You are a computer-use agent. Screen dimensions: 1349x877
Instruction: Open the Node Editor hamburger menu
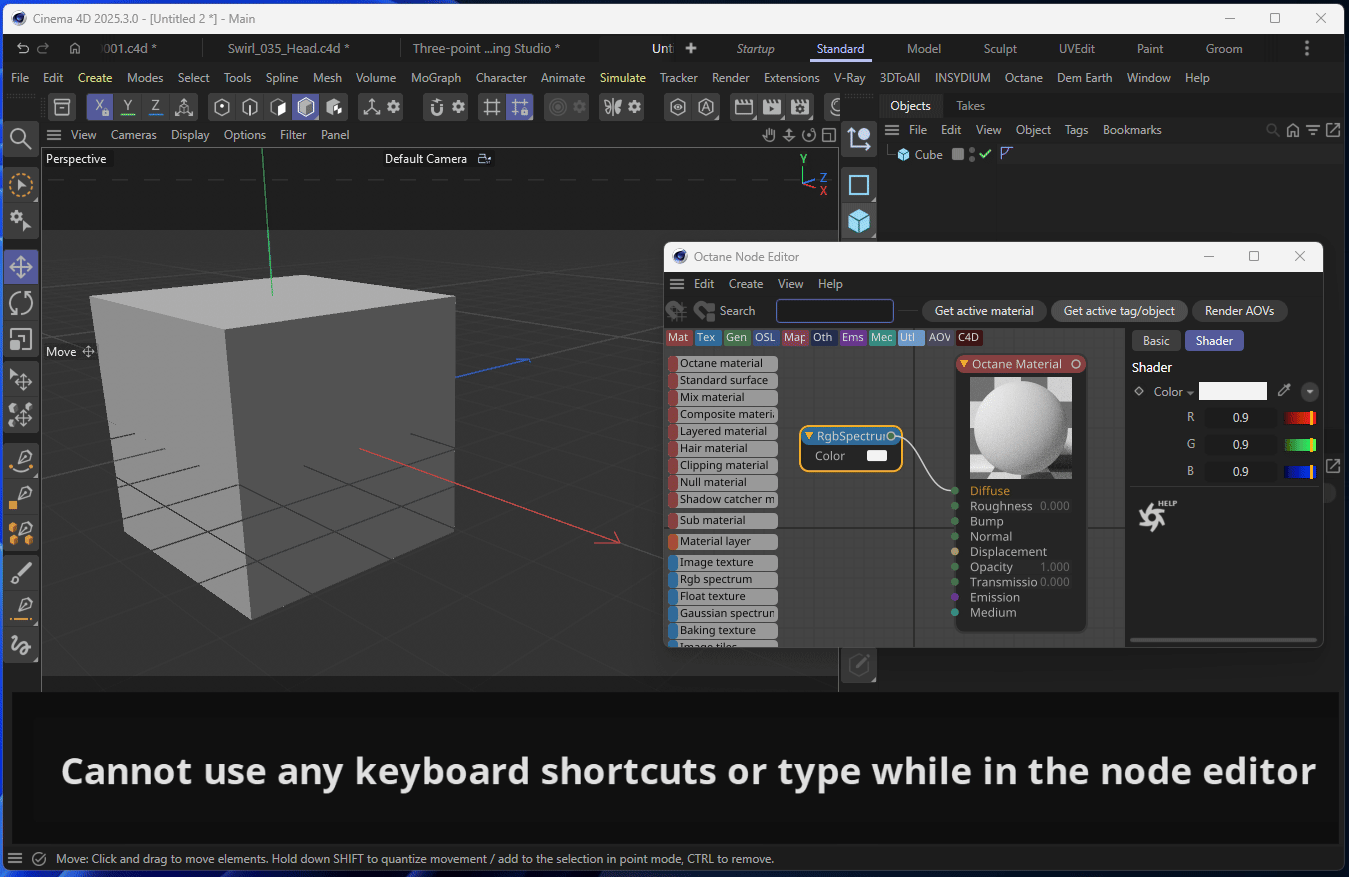click(x=677, y=284)
